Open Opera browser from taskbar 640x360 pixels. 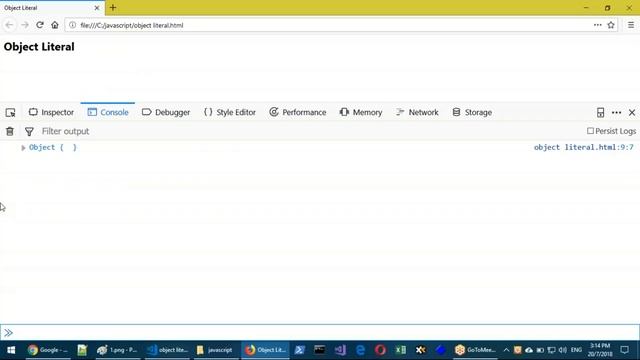[x=380, y=350]
